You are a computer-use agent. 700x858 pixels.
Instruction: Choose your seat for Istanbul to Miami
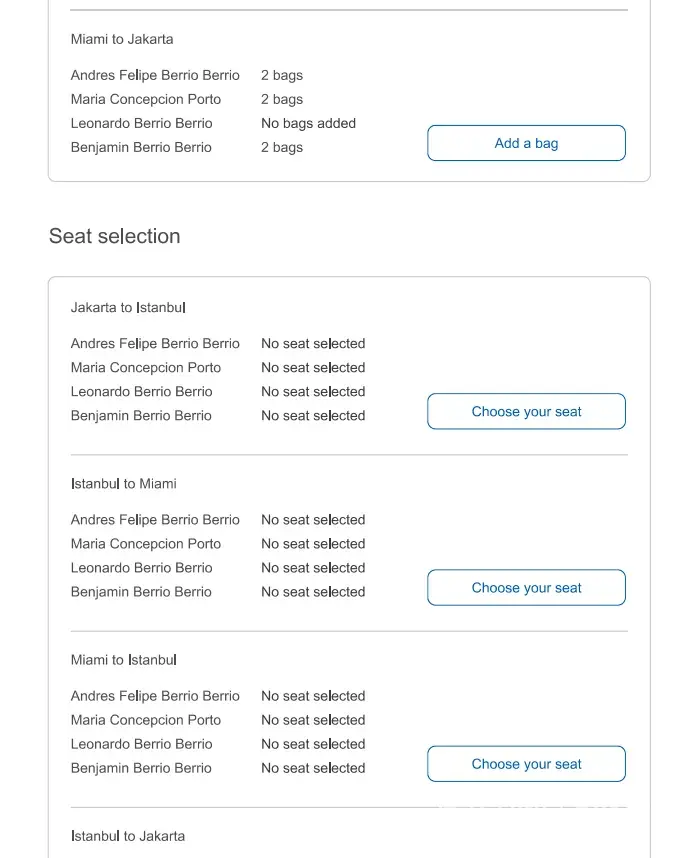click(x=526, y=588)
